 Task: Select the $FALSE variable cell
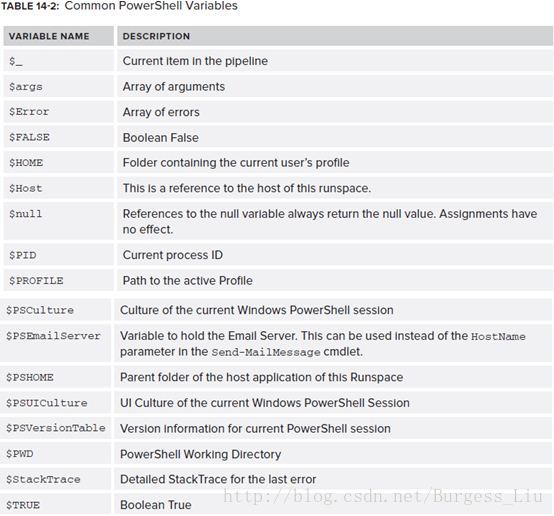tap(59, 137)
